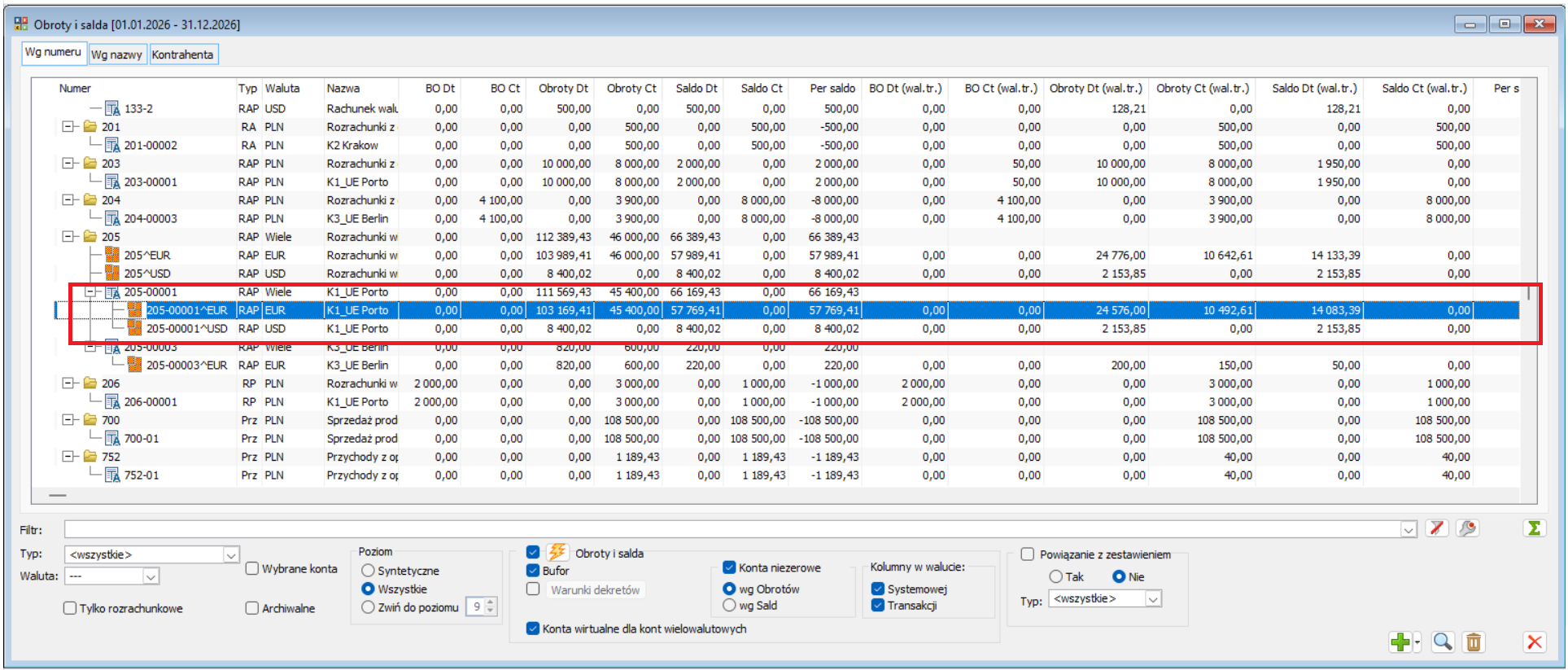Image resolution: width=1568 pixels, height=670 pixels.
Task: Click the magnifier preview icon
Action: (x=1443, y=642)
